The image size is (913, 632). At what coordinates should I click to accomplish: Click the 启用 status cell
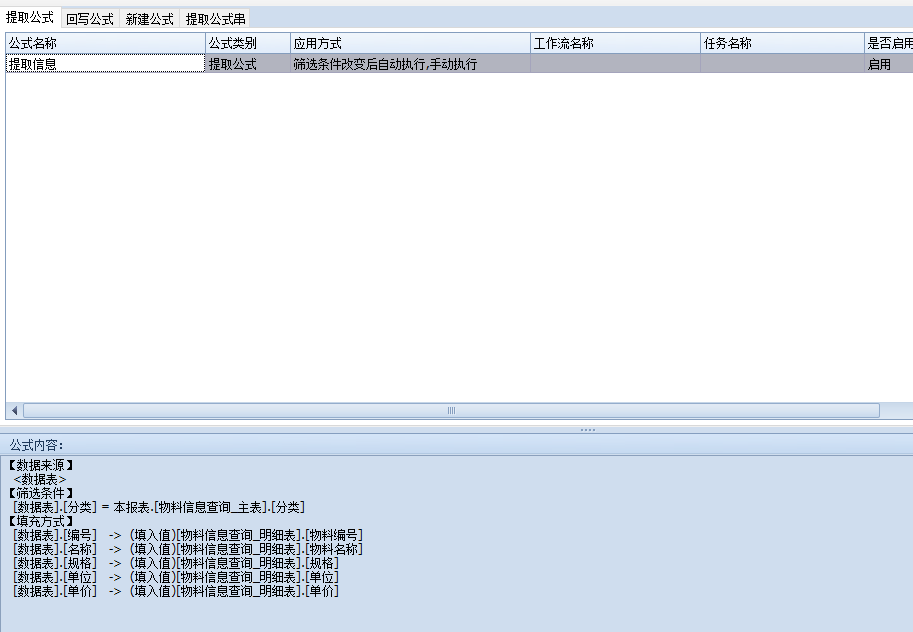coord(889,63)
